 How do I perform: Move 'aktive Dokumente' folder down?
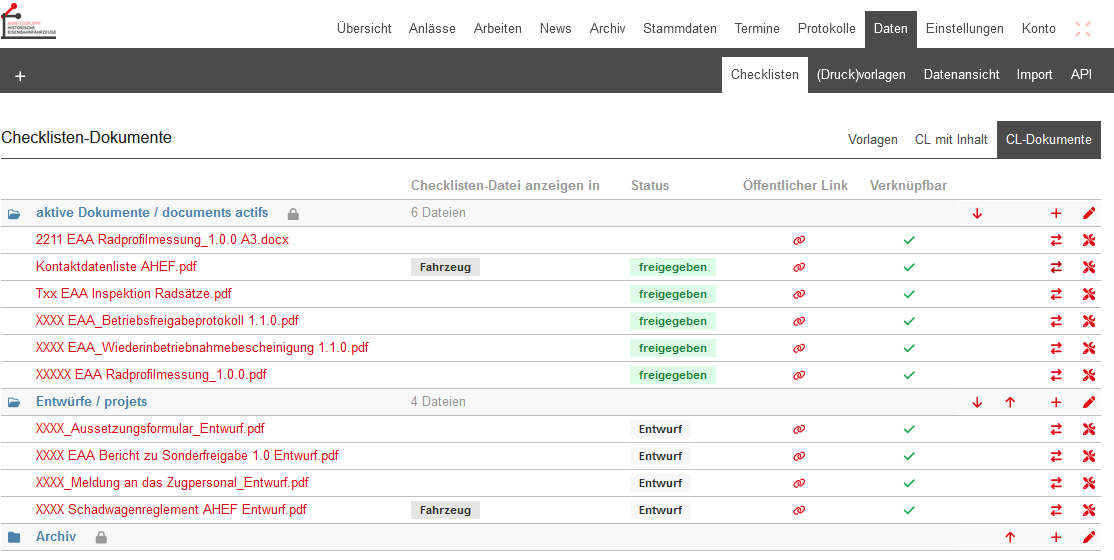pyautogui.click(x=977, y=213)
